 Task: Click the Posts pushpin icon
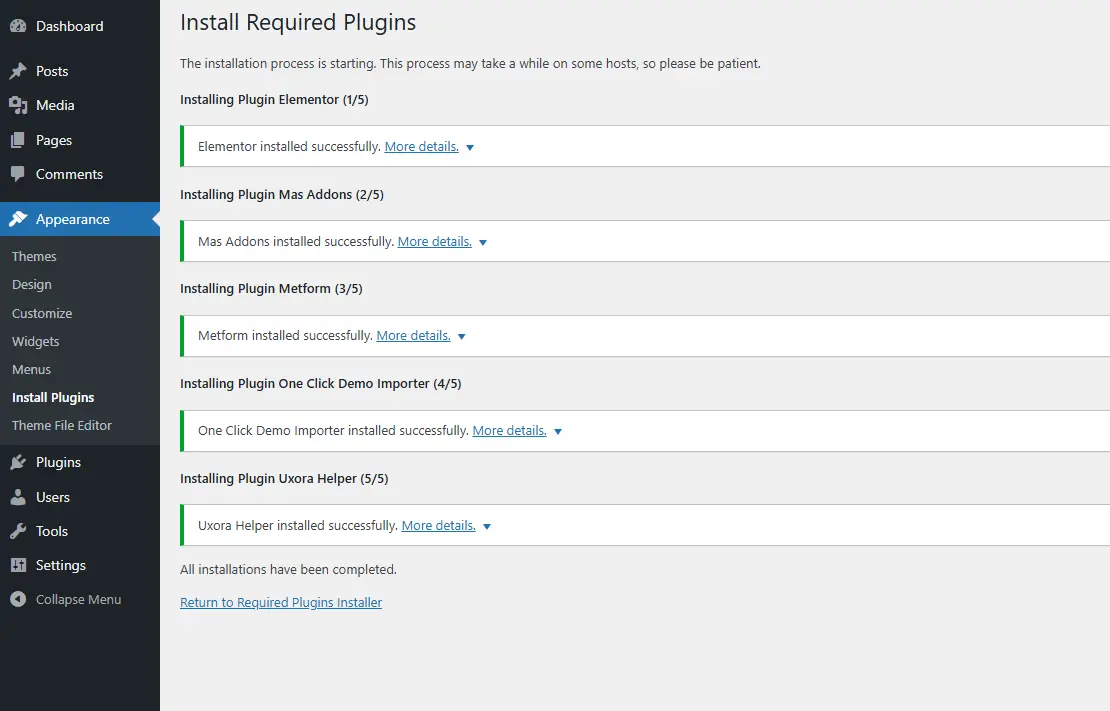tap(18, 71)
